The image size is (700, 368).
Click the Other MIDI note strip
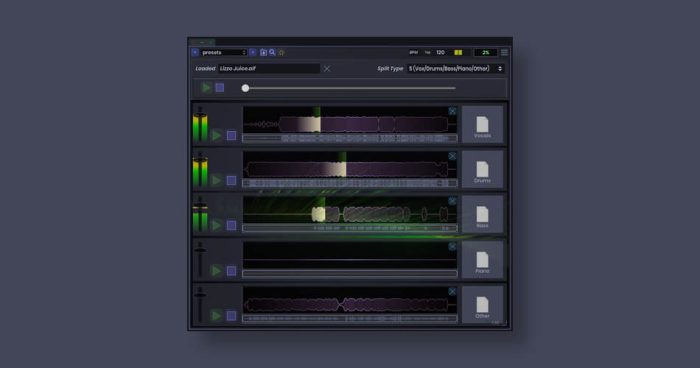pos(350,318)
